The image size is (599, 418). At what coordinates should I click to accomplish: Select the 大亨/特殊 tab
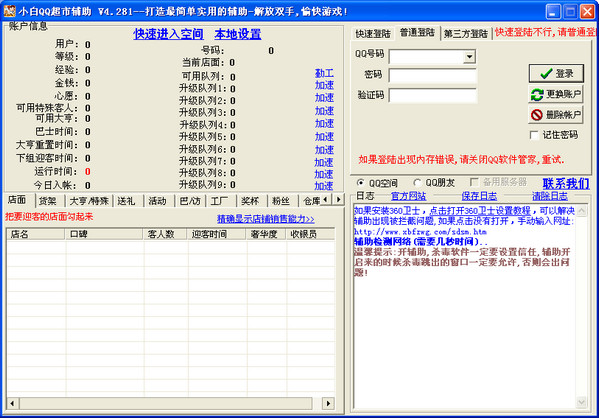(x=89, y=201)
